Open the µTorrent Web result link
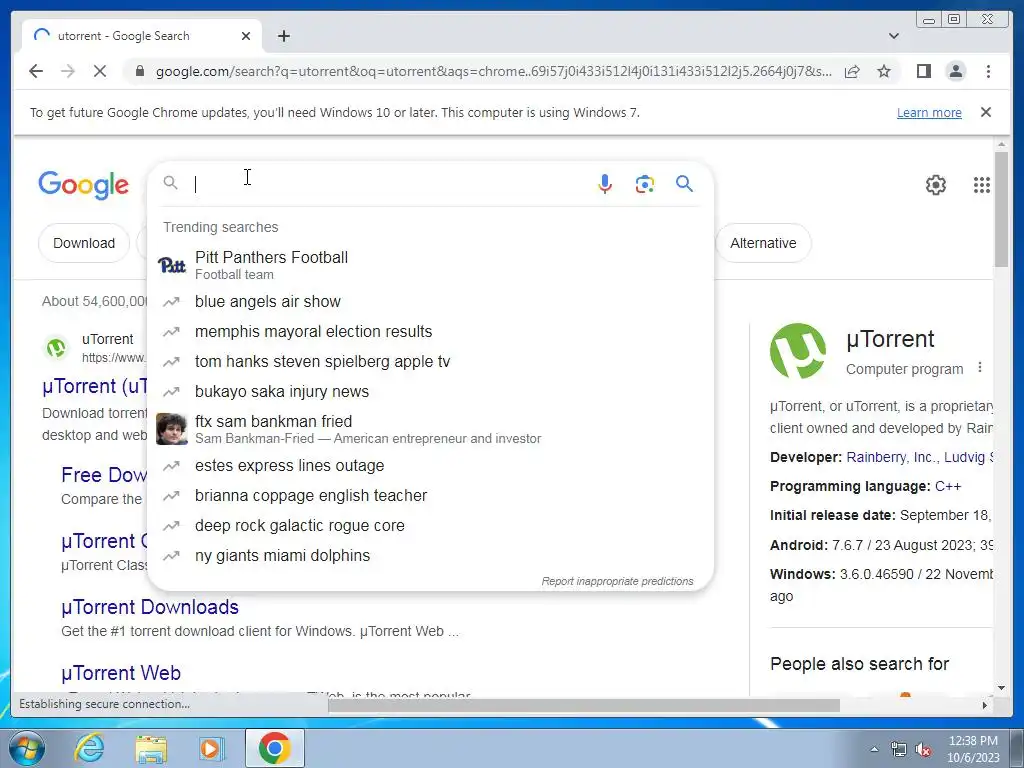1024x768 pixels. (x=121, y=673)
